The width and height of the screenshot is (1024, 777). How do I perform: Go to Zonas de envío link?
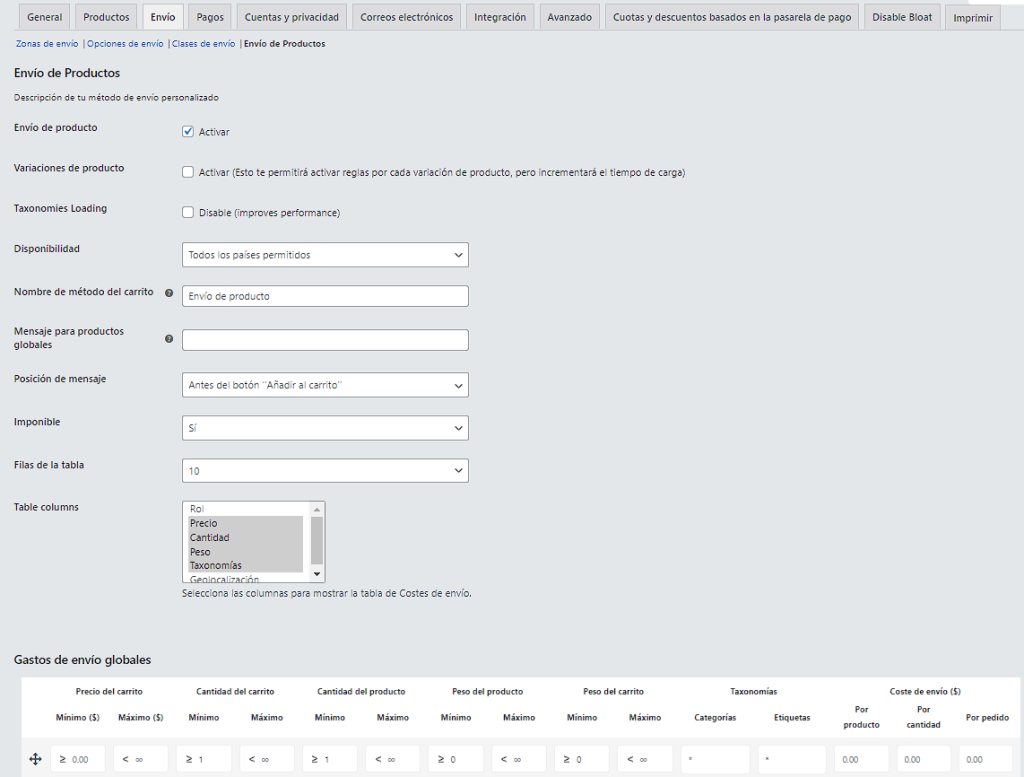pos(47,44)
